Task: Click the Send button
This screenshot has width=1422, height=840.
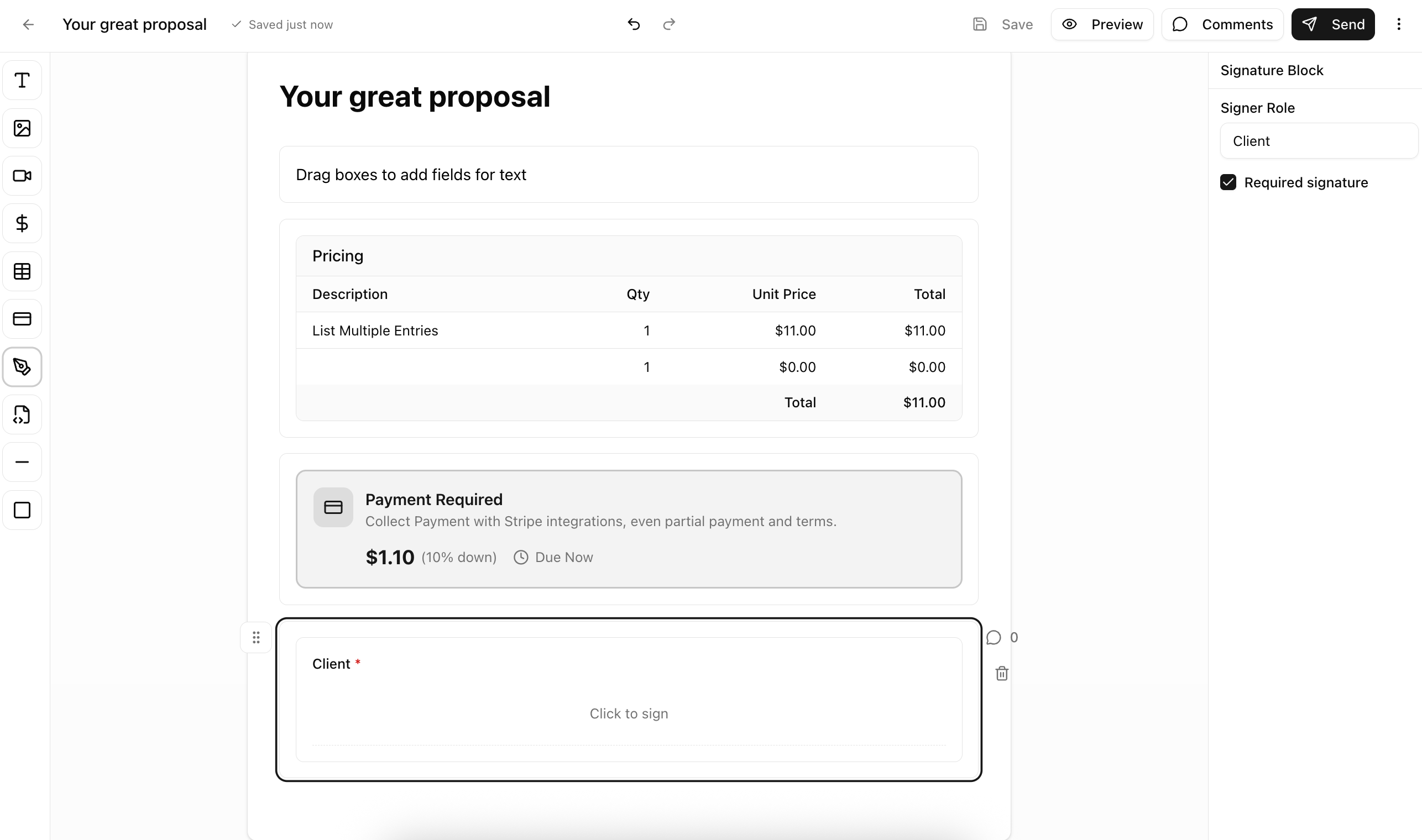Action: (x=1332, y=24)
